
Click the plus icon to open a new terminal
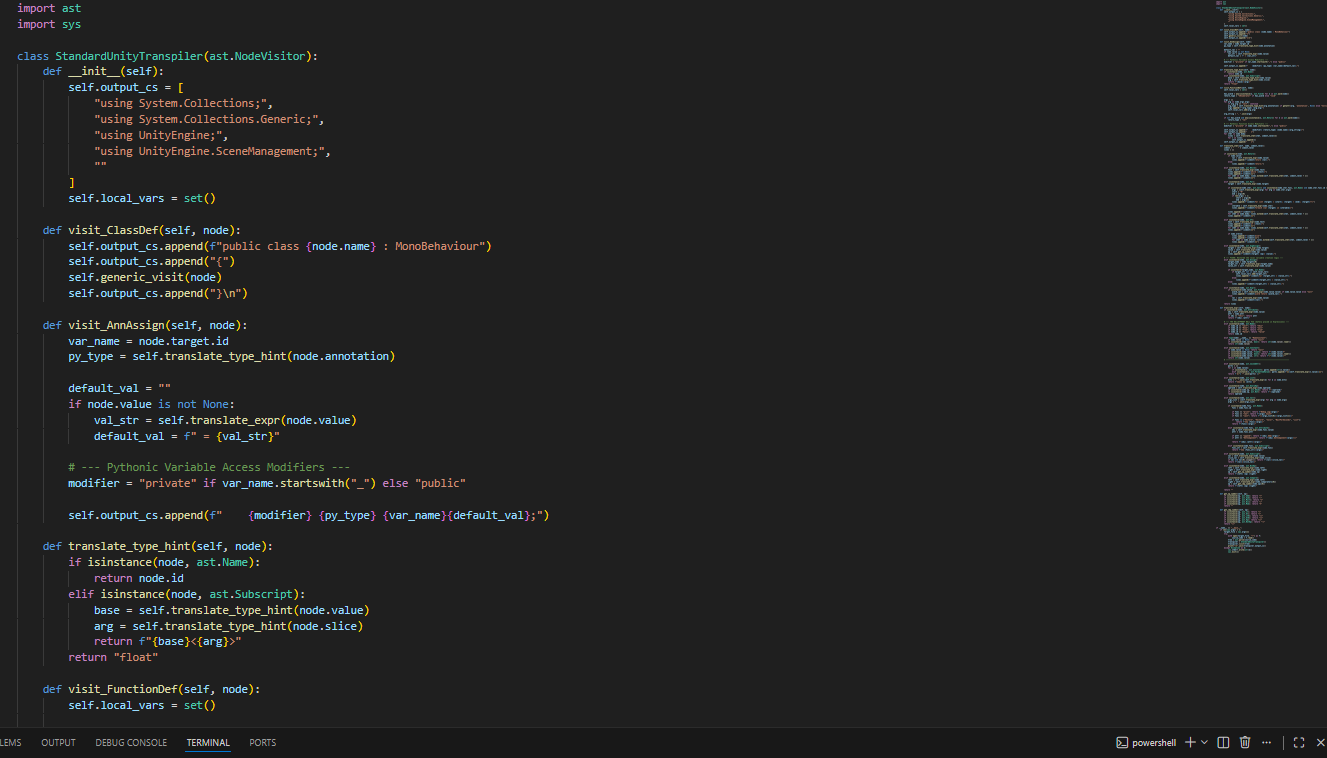(x=1190, y=743)
